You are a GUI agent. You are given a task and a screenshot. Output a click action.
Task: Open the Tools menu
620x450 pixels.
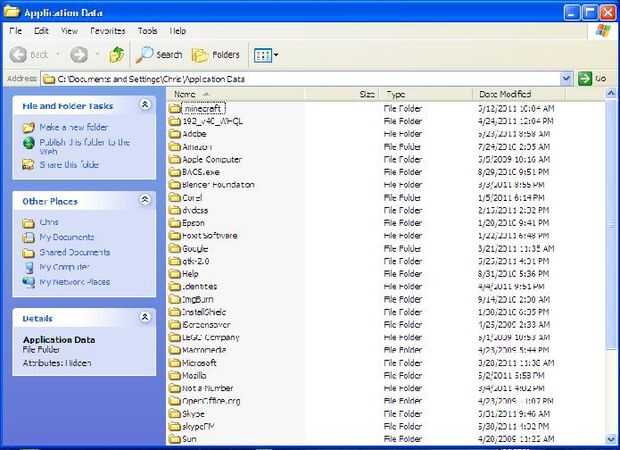147,31
